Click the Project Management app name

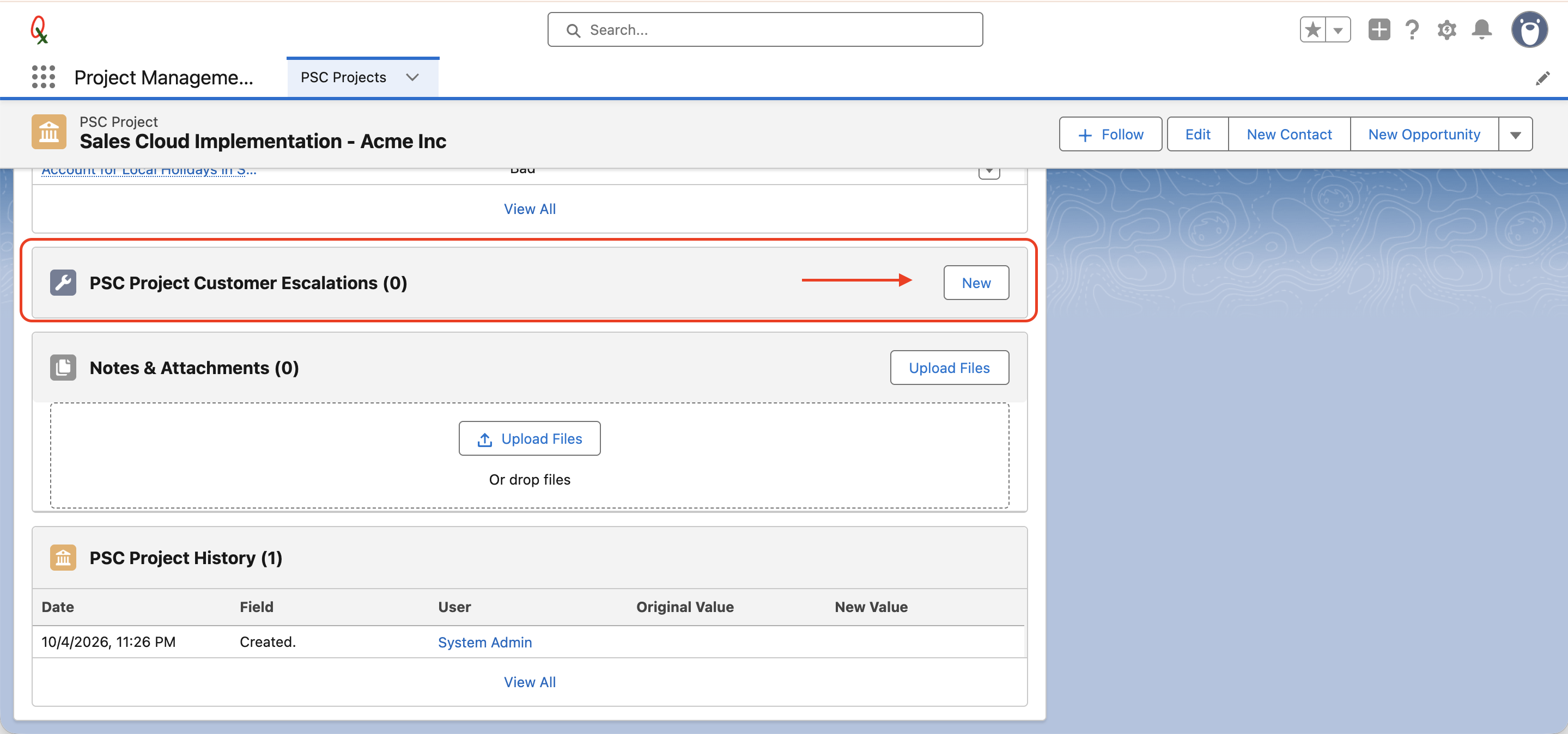tap(163, 77)
